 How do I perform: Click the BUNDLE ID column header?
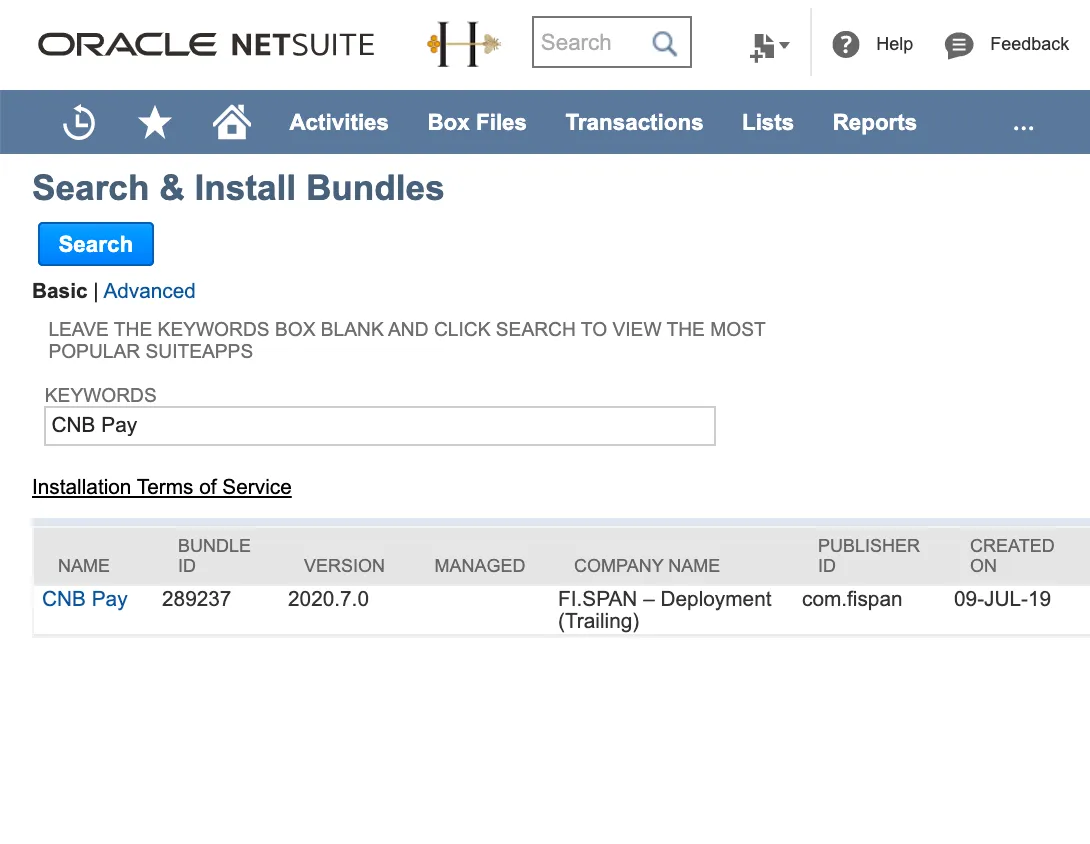214,555
